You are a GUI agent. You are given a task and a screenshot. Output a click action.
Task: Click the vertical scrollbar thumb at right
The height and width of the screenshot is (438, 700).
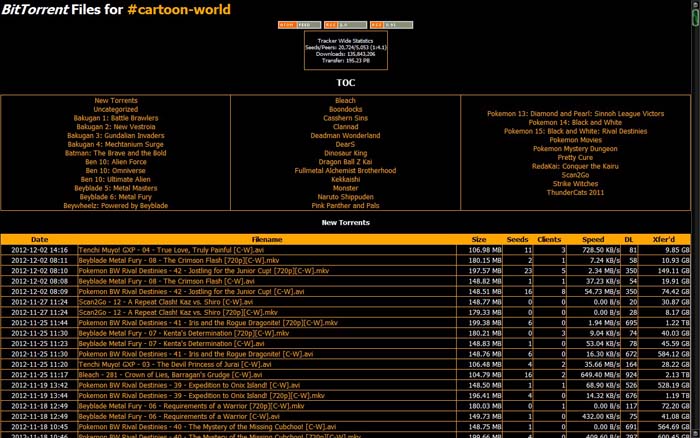(696, 17)
